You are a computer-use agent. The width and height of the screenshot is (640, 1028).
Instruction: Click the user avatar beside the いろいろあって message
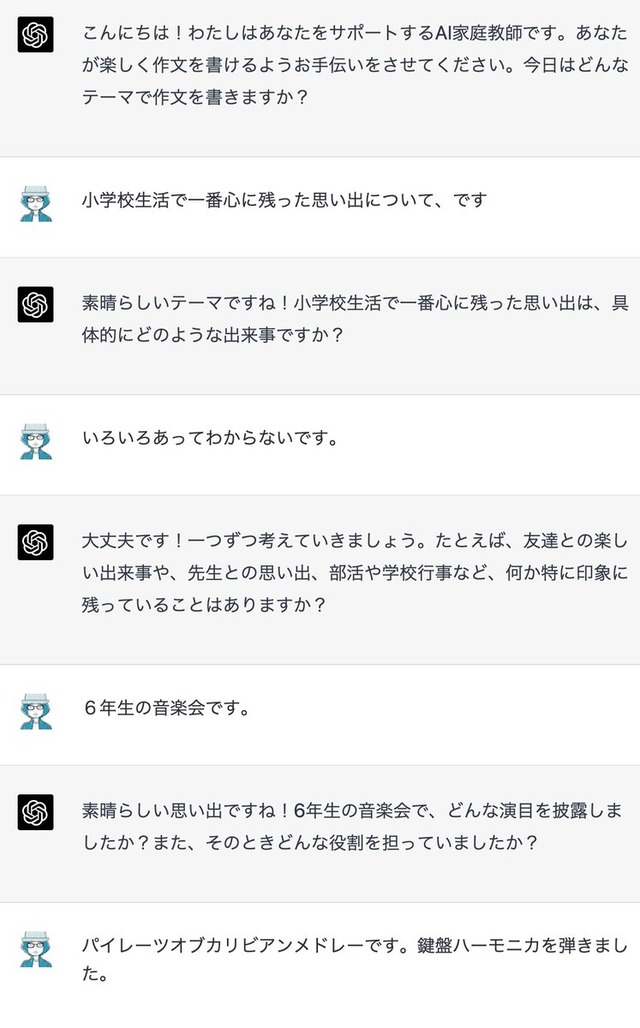coord(35,441)
